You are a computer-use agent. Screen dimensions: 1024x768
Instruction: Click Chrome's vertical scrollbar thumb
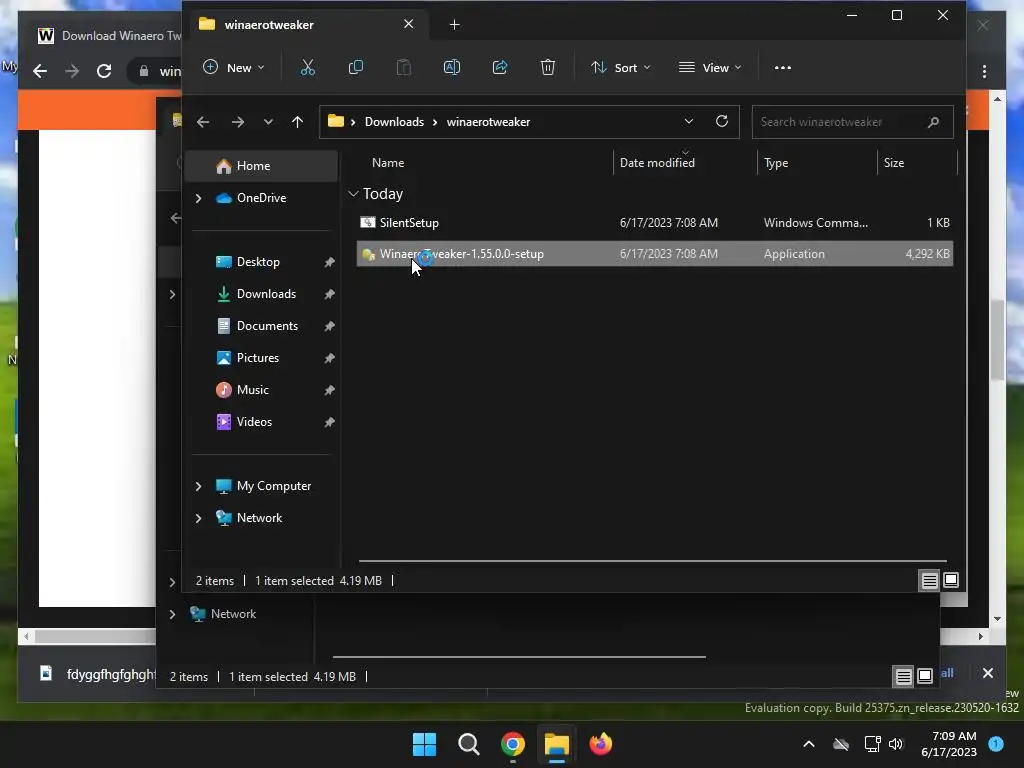click(x=997, y=340)
